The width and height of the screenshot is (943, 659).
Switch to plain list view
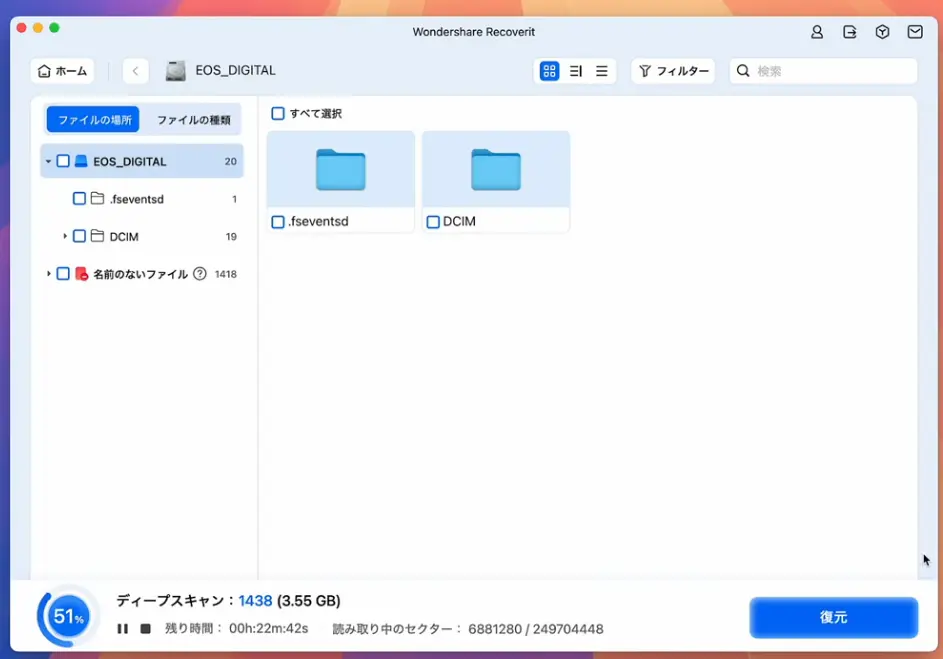(601, 71)
